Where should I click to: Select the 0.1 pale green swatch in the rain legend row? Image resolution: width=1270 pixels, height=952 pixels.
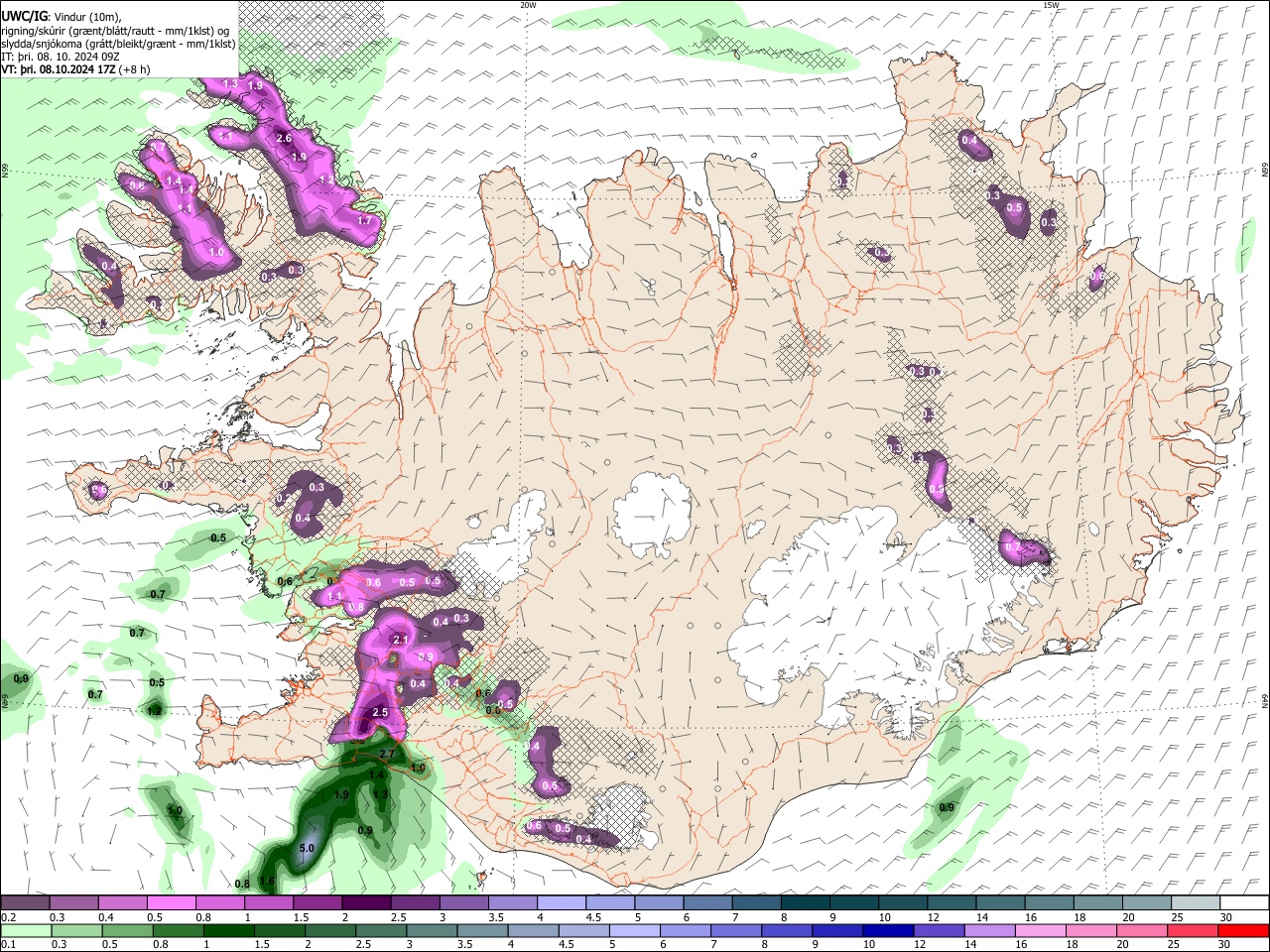coord(25,930)
